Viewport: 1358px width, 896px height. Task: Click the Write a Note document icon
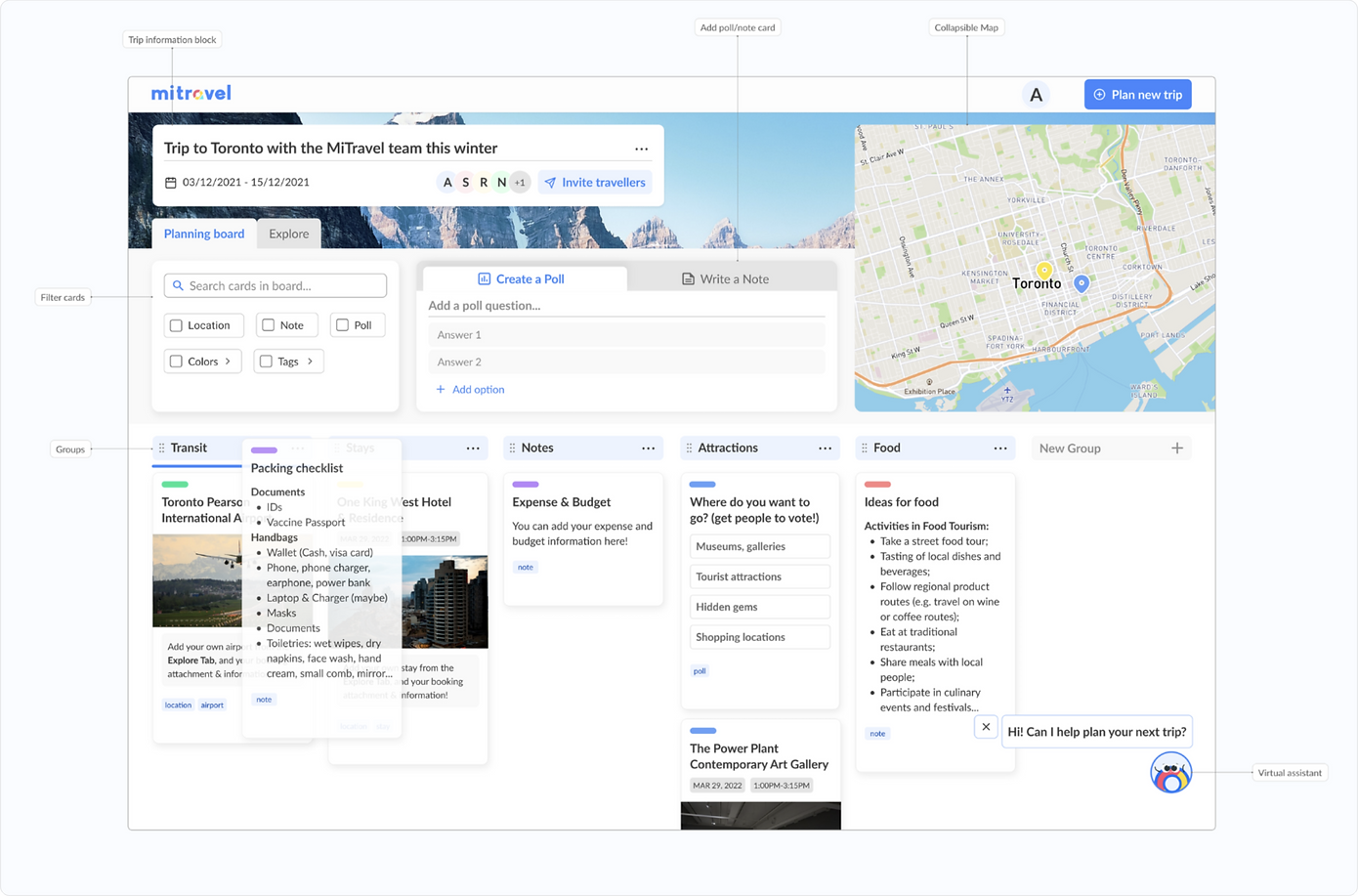pyautogui.click(x=688, y=278)
